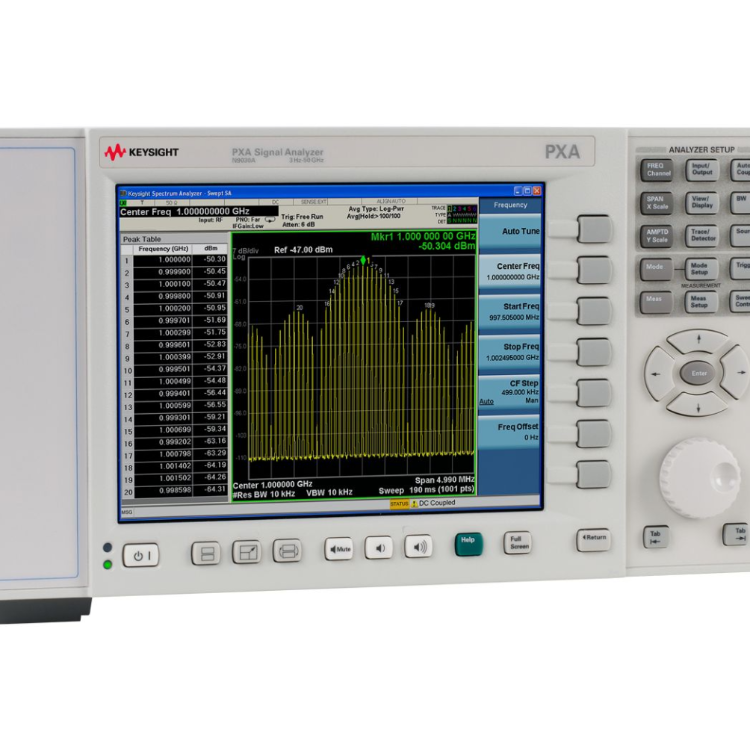Click the rotary tuning knob

(699, 477)
